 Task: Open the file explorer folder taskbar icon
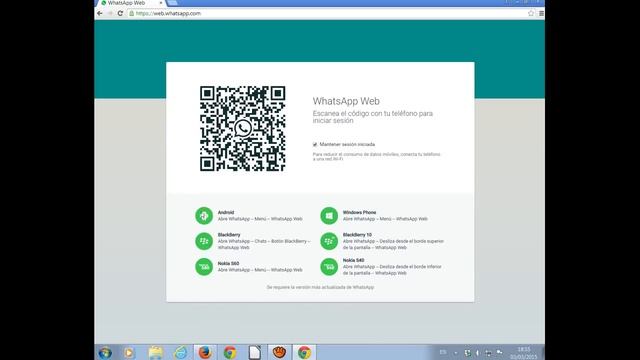[x=156, y=352]
